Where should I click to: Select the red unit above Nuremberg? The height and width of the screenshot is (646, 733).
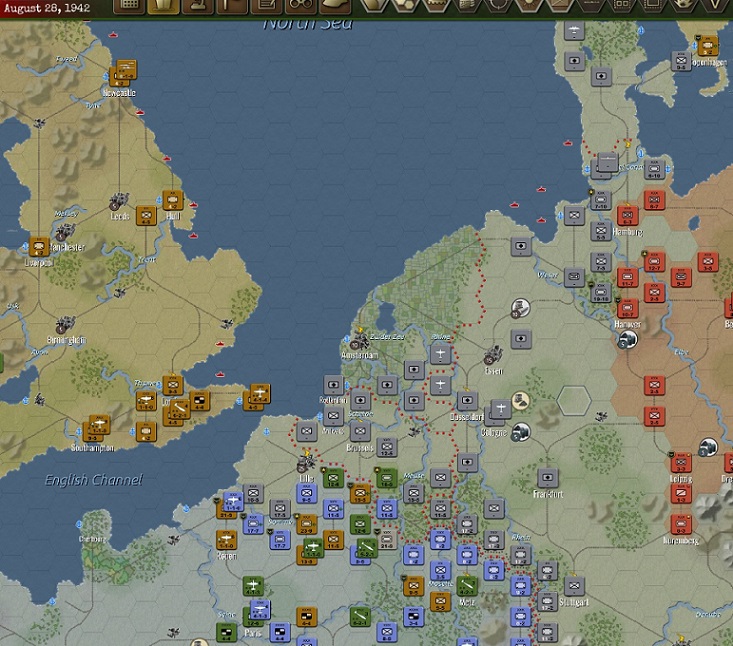(681, 524)
